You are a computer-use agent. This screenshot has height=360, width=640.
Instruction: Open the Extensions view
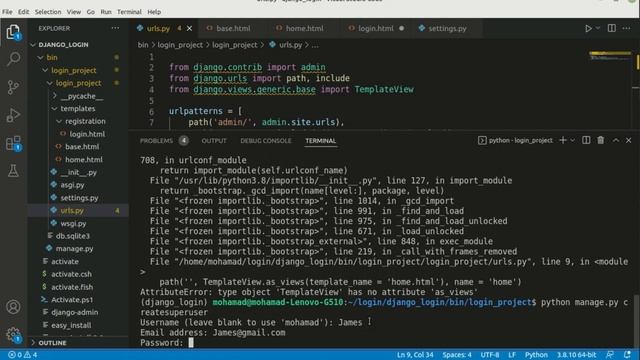13,143
